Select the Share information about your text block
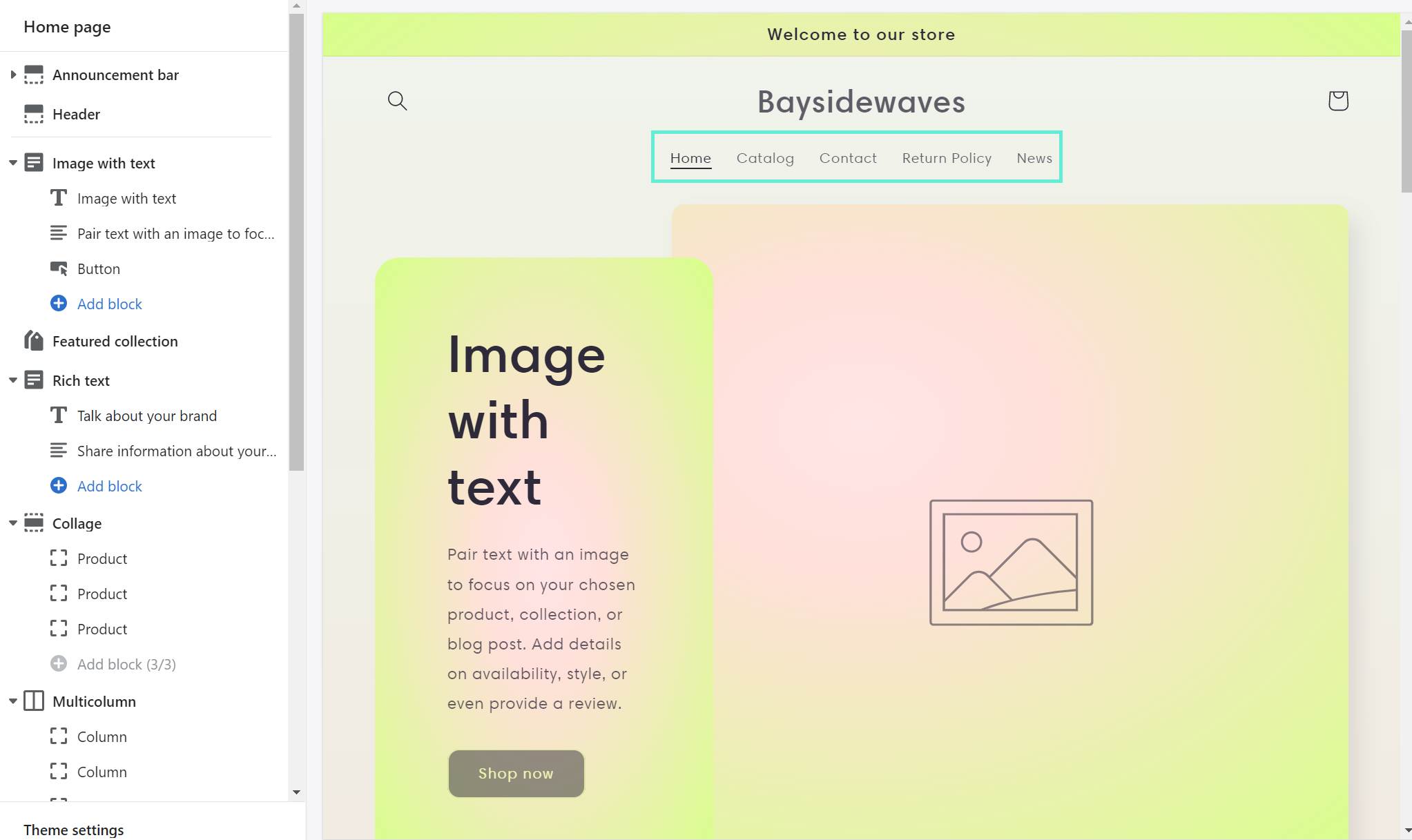Image resolution: width=1412 pixels, height=840 pixels. click(x=176, y=451)
